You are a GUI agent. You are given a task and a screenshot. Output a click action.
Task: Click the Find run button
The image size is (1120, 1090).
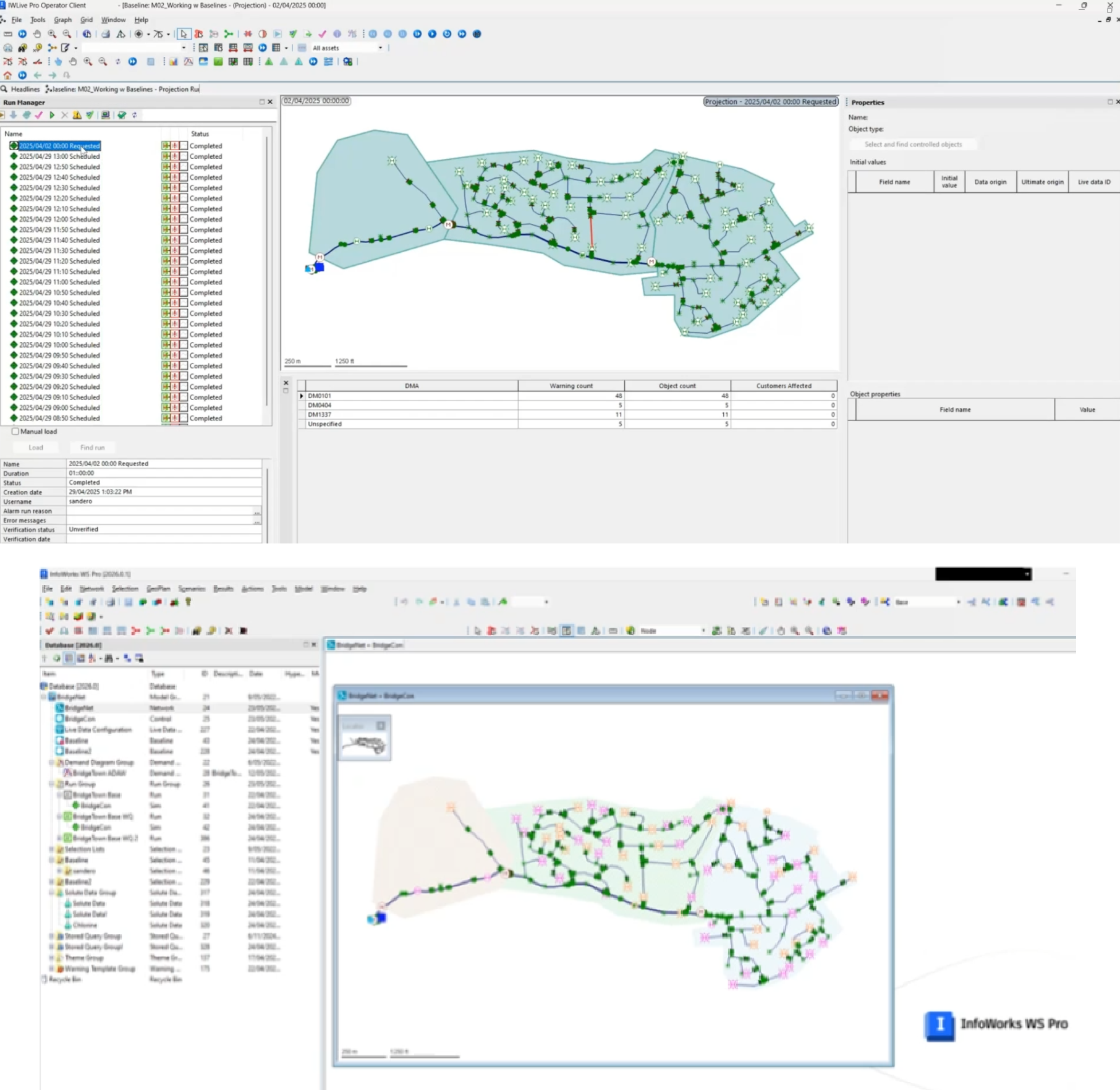coord(92,447)
